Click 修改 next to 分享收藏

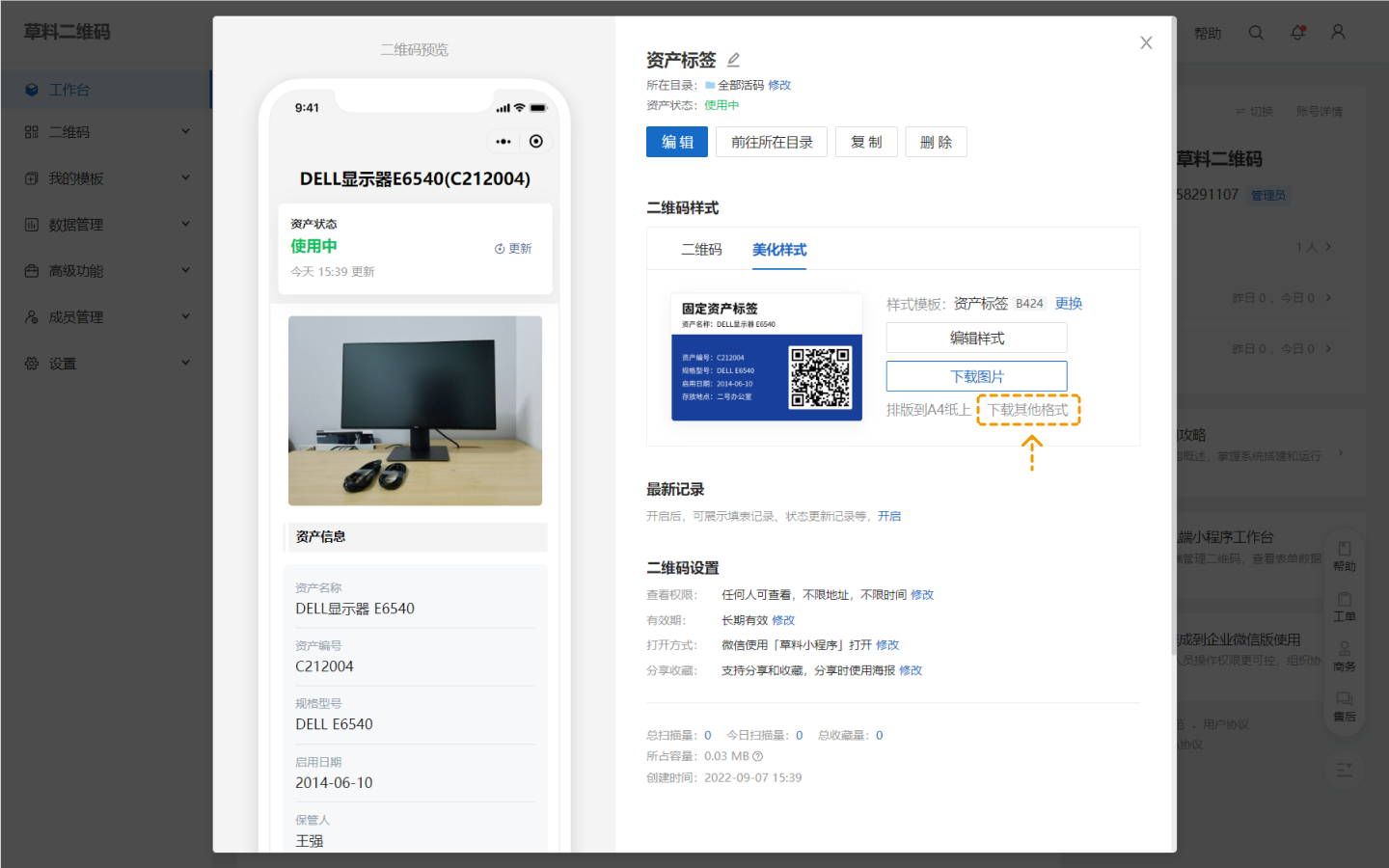pos(911,670)
